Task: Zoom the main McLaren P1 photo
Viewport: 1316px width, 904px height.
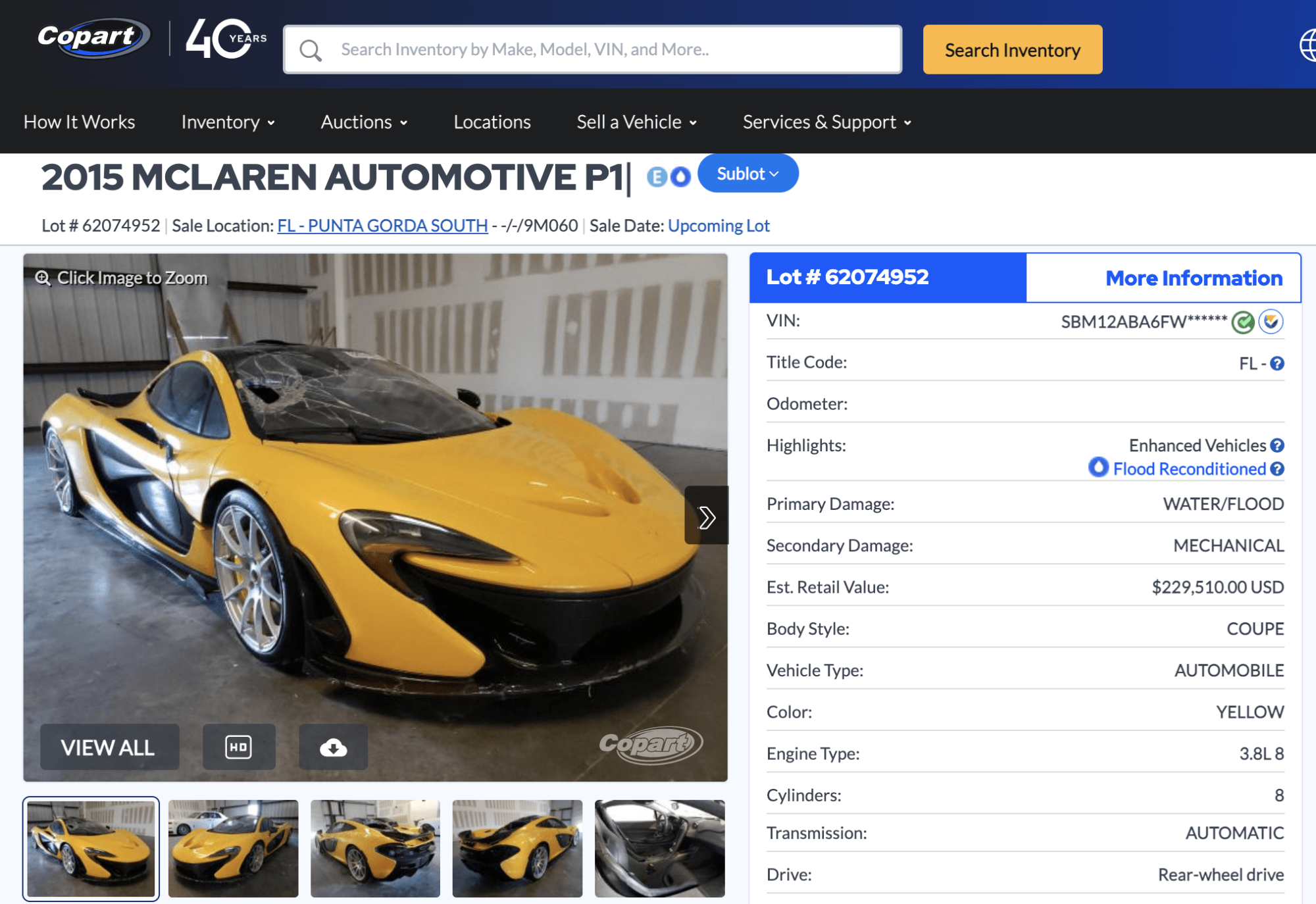Action: (375, 517)
